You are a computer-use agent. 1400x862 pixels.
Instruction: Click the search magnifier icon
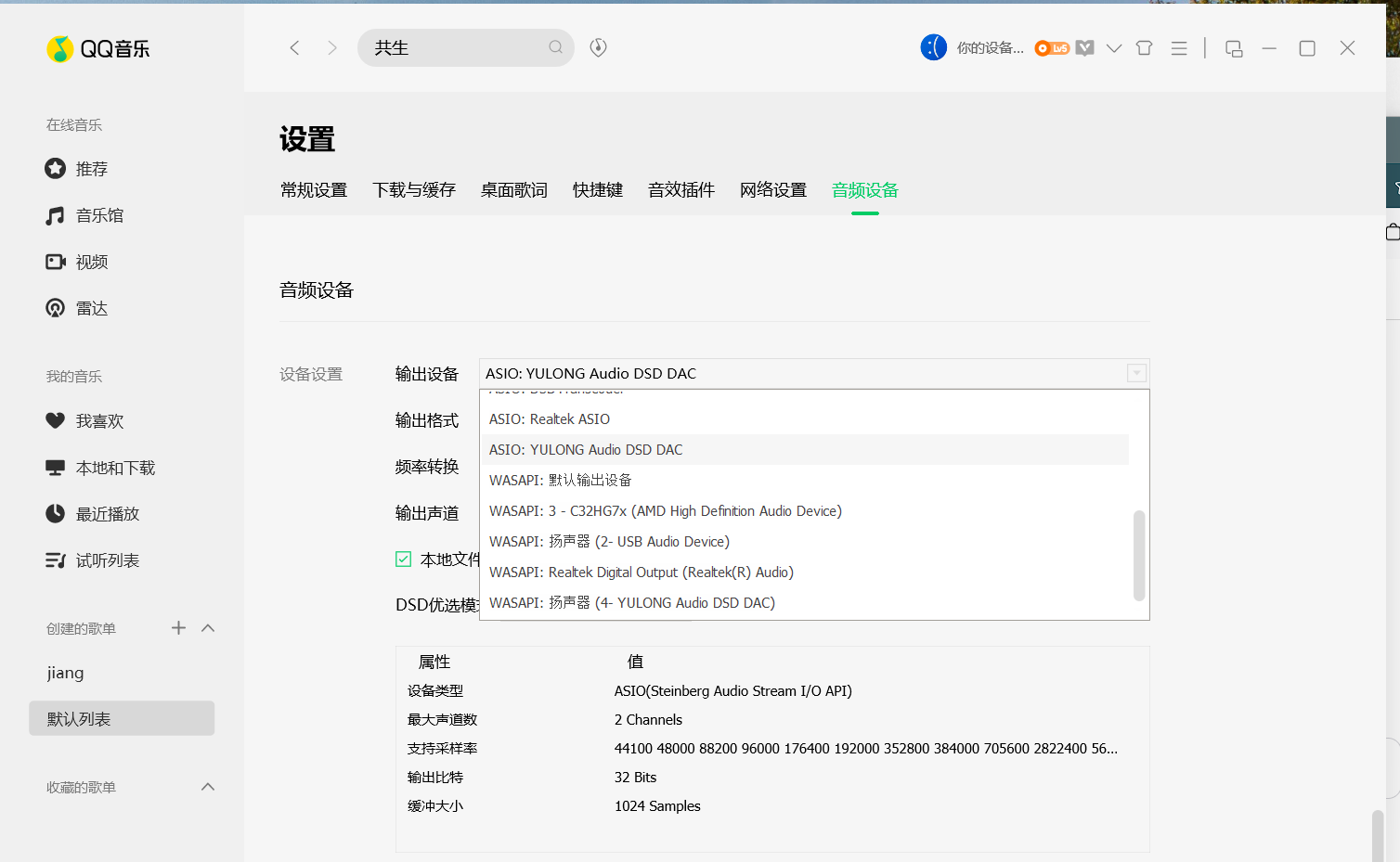tap(555, 47)
